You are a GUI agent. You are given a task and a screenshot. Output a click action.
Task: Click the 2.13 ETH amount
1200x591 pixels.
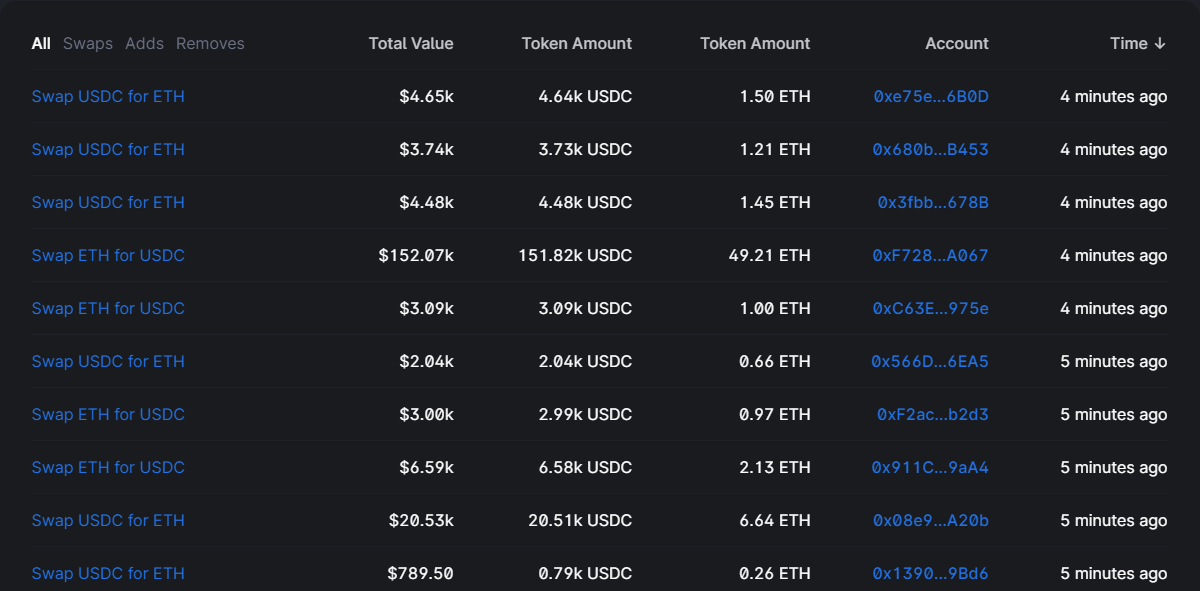(775, 467)
